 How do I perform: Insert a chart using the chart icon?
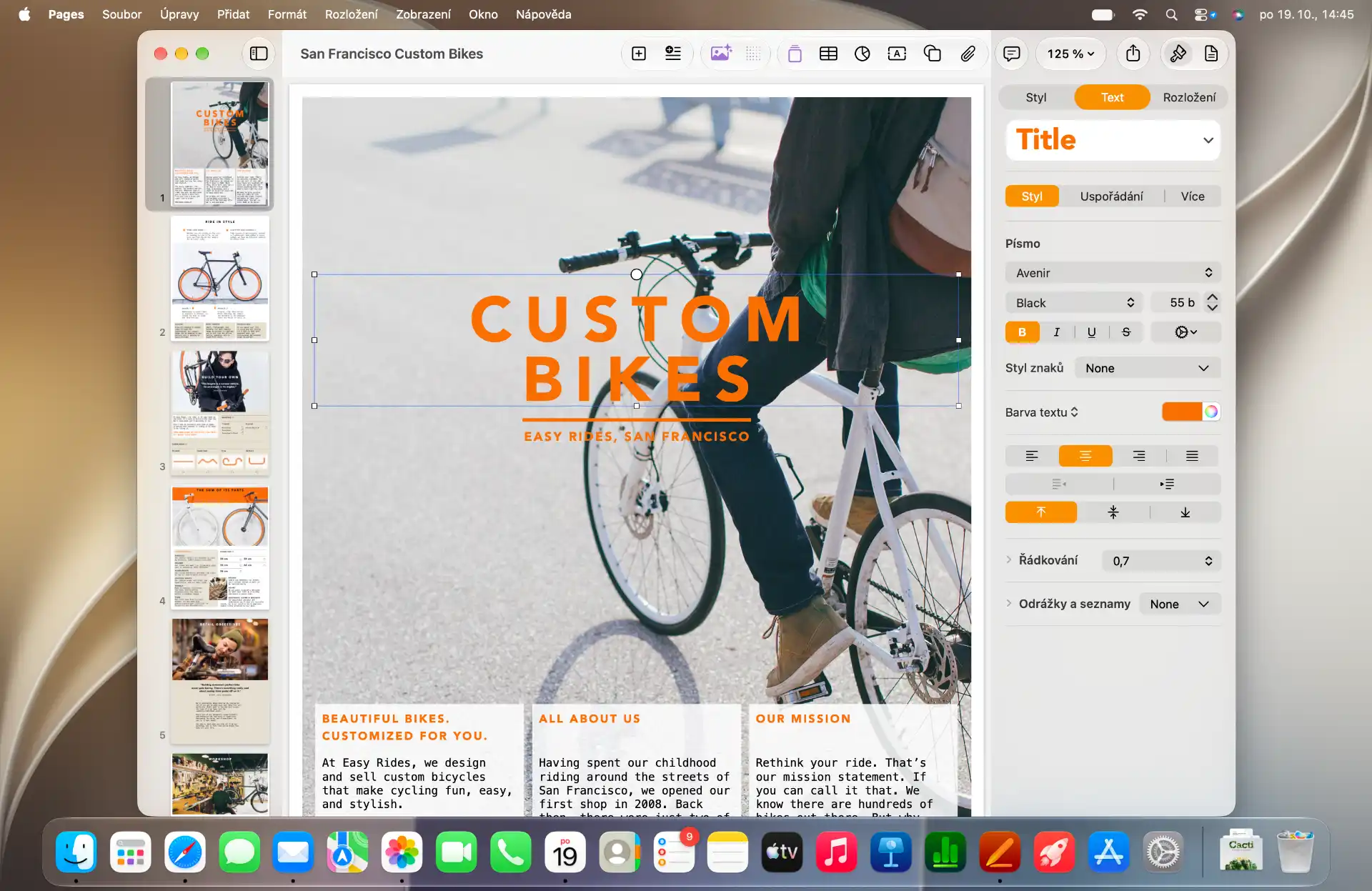point(863,54)
